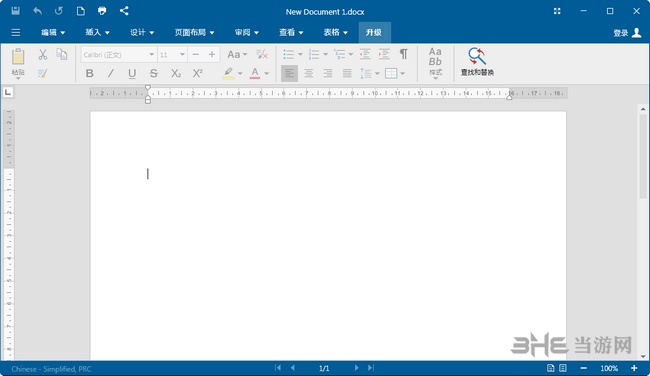
Task: Open the hamburger main menu
Action: pos(16,32)
